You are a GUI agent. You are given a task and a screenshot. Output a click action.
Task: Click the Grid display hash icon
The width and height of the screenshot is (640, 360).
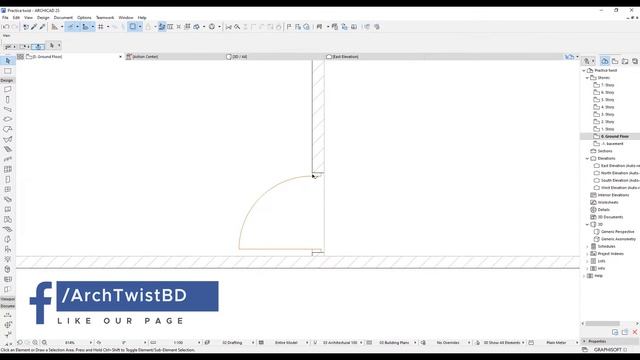[x=100, y=27]
